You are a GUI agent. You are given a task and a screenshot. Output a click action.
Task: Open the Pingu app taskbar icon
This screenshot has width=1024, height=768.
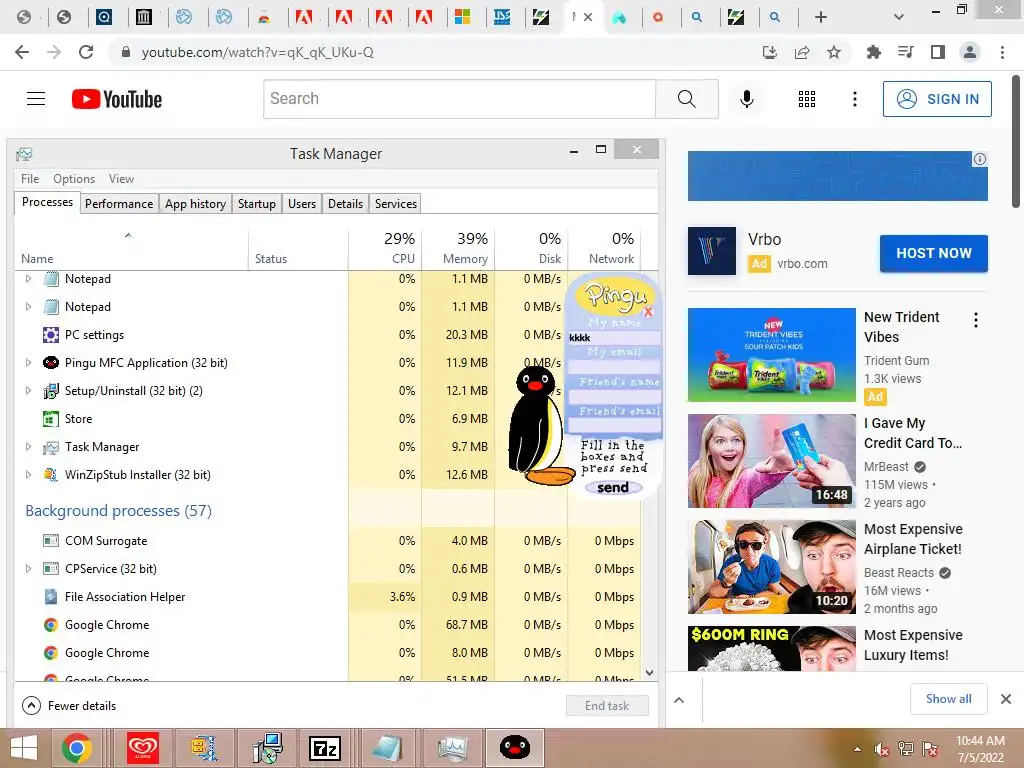click(x=515, y=748)
